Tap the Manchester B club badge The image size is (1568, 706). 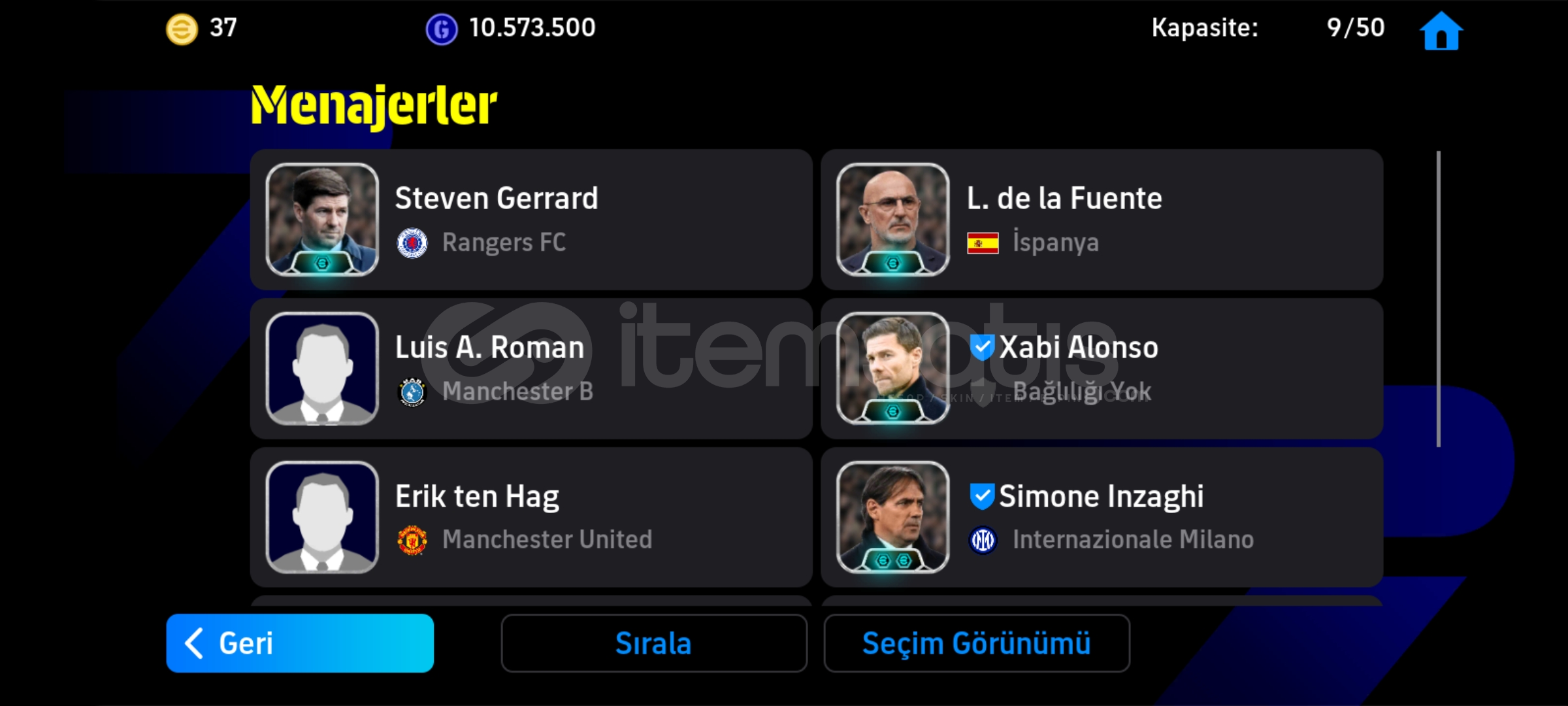pos(412,392)
